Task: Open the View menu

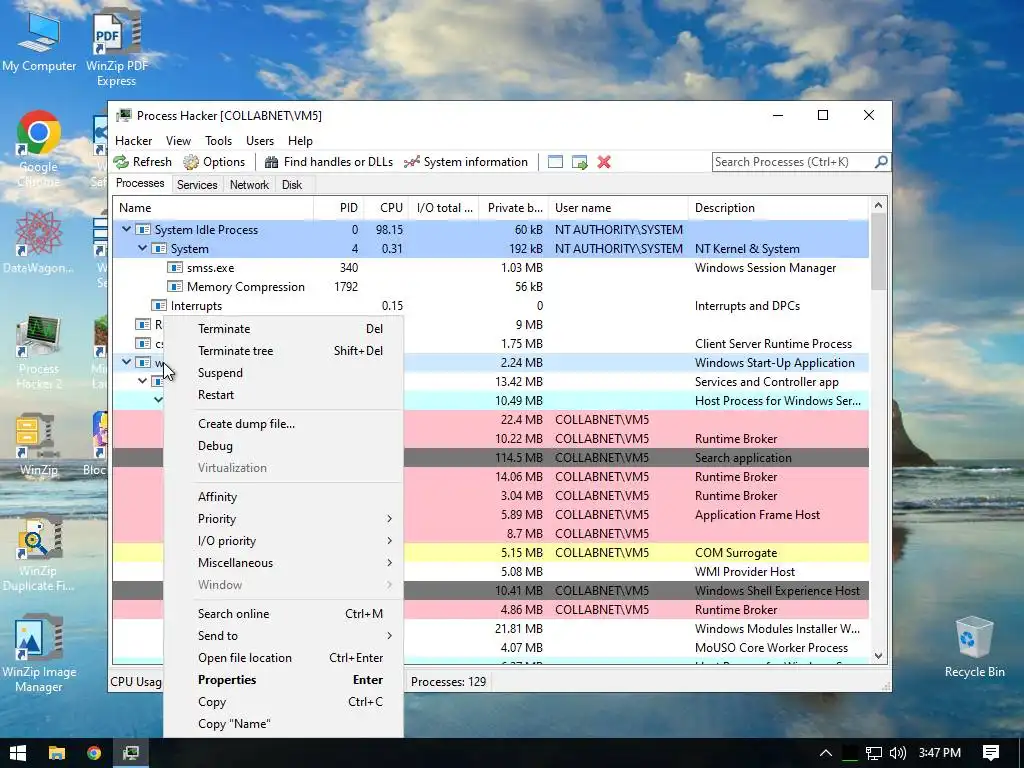Action: (x=178, y=140)
